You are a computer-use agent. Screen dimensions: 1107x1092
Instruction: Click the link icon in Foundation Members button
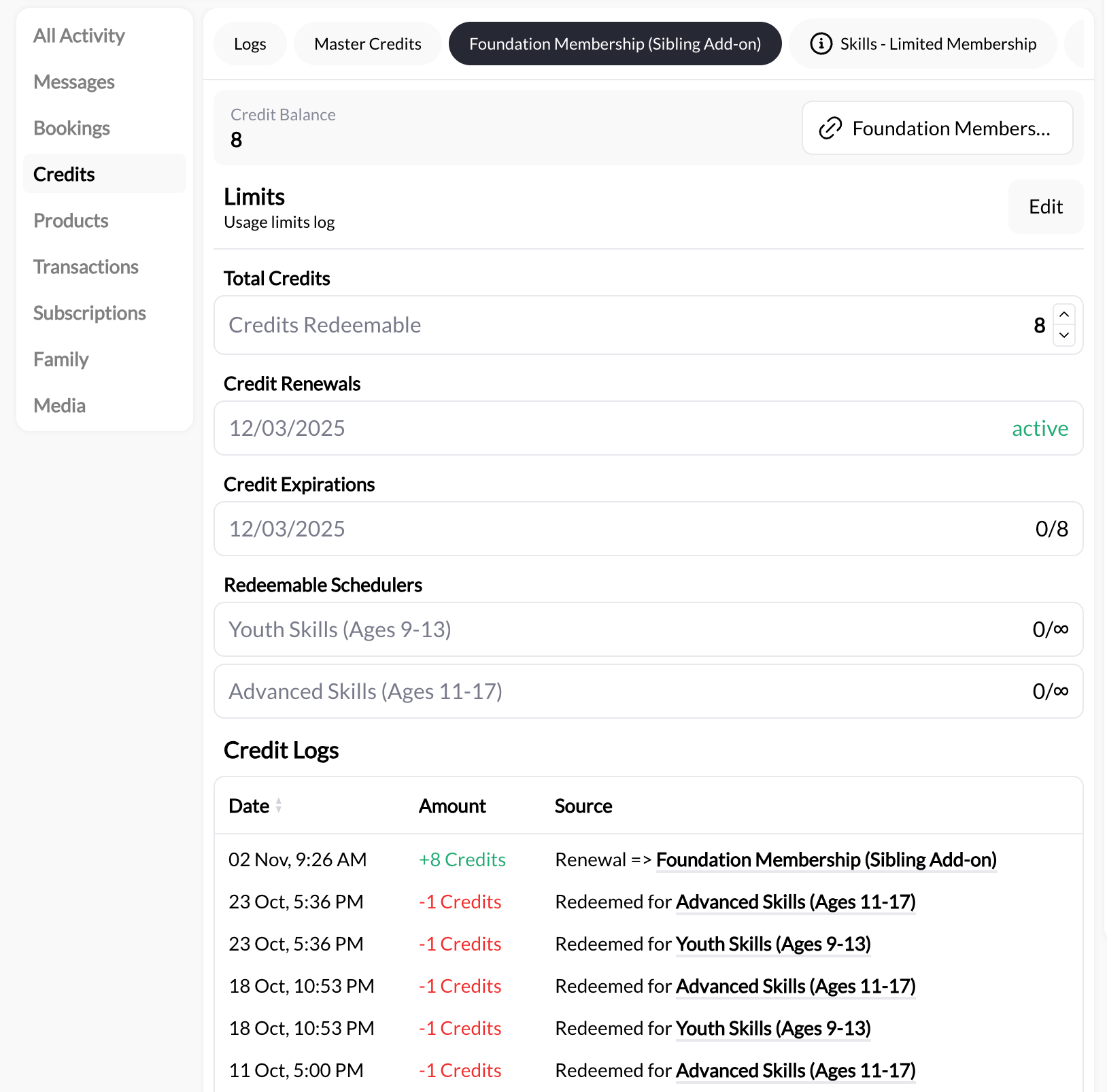point(830,128)
